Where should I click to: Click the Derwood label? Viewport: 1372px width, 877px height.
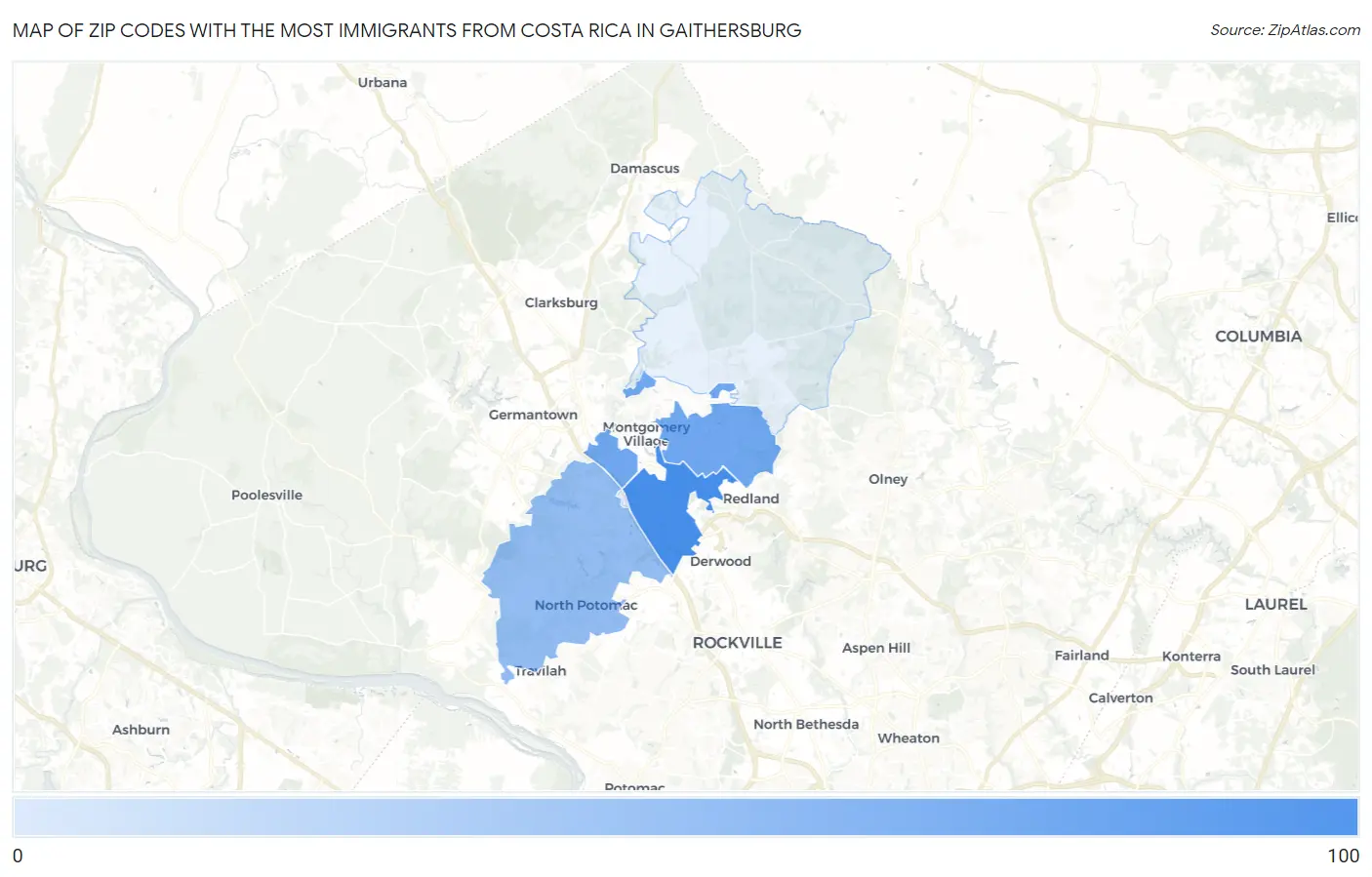tap(720, 561)
